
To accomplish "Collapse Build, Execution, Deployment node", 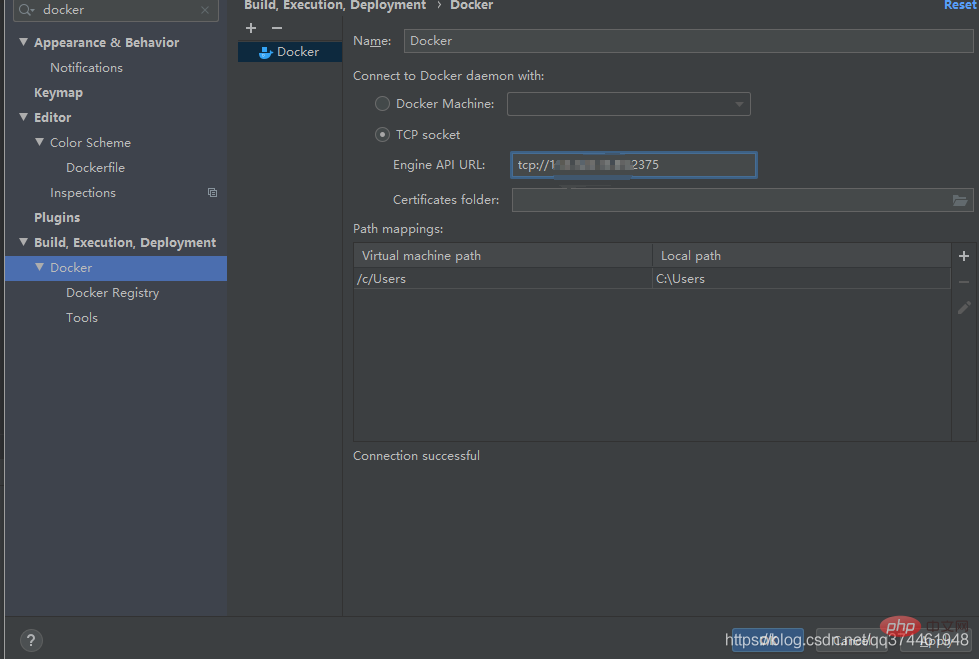I will tap(24, 242).
